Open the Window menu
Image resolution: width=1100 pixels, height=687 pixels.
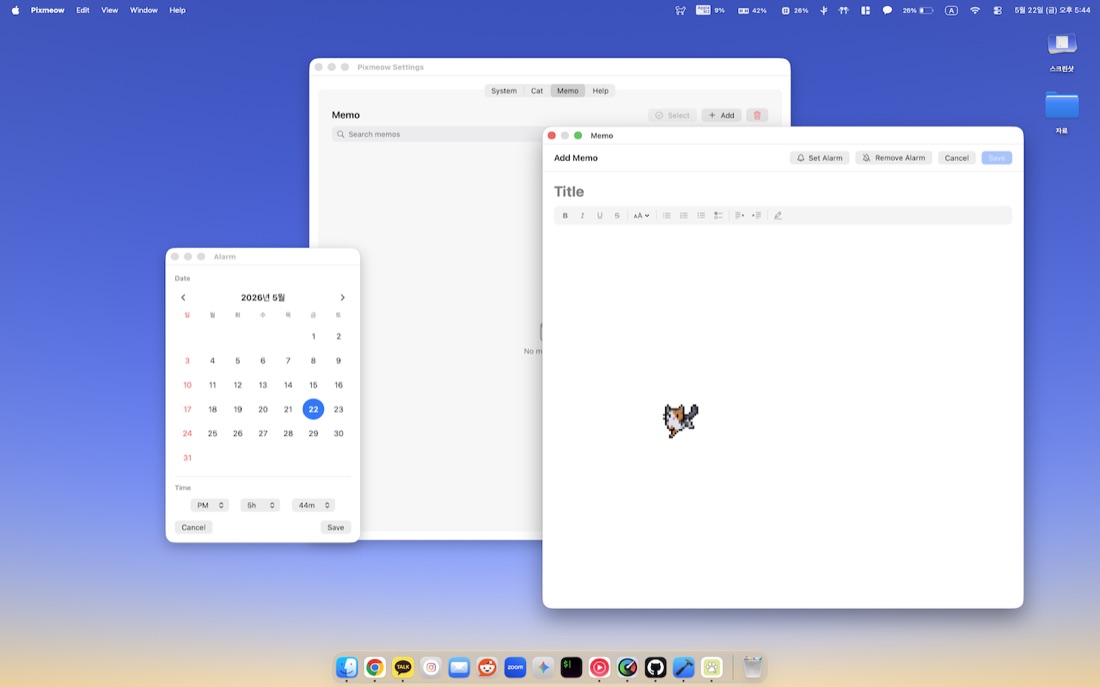pyautogui.click(x=144, y=11)
